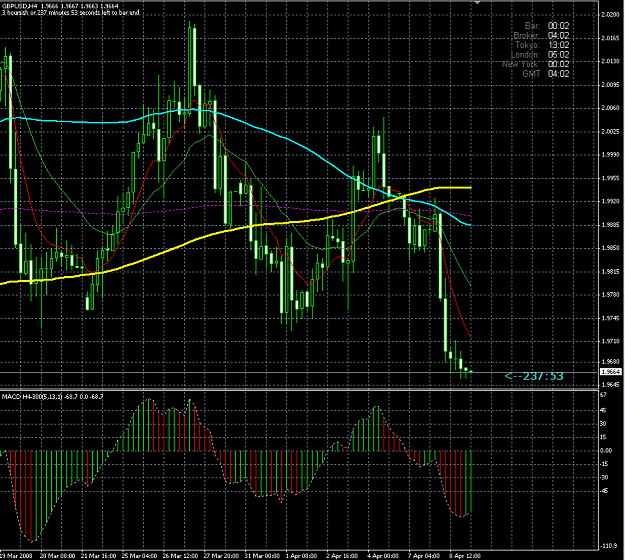Viewport: 625px width, 560px height.
Task: Click the 30 MACD scale value
Action: click(603, 424)
